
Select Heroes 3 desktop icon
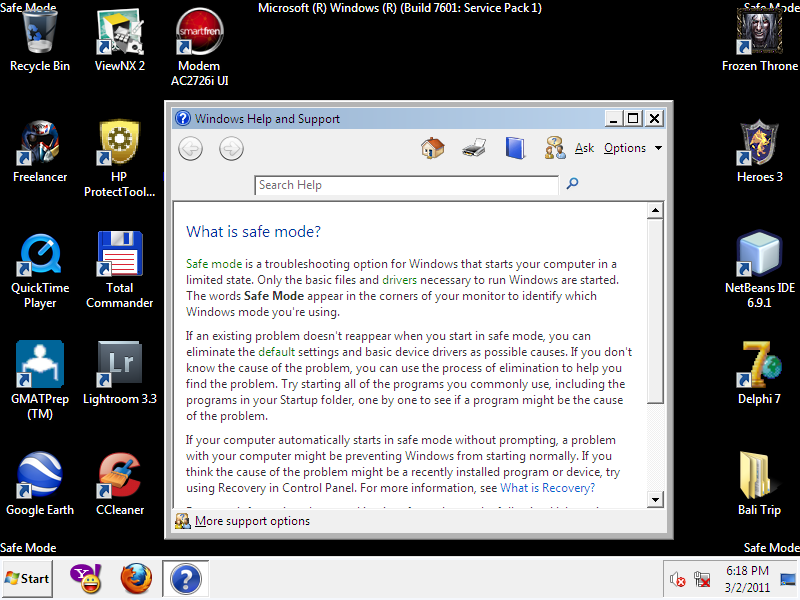tap(760, 152)
